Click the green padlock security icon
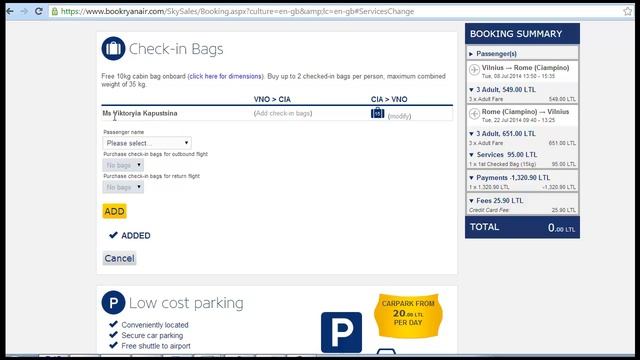 pyautogui.click(x=55, y=11)
